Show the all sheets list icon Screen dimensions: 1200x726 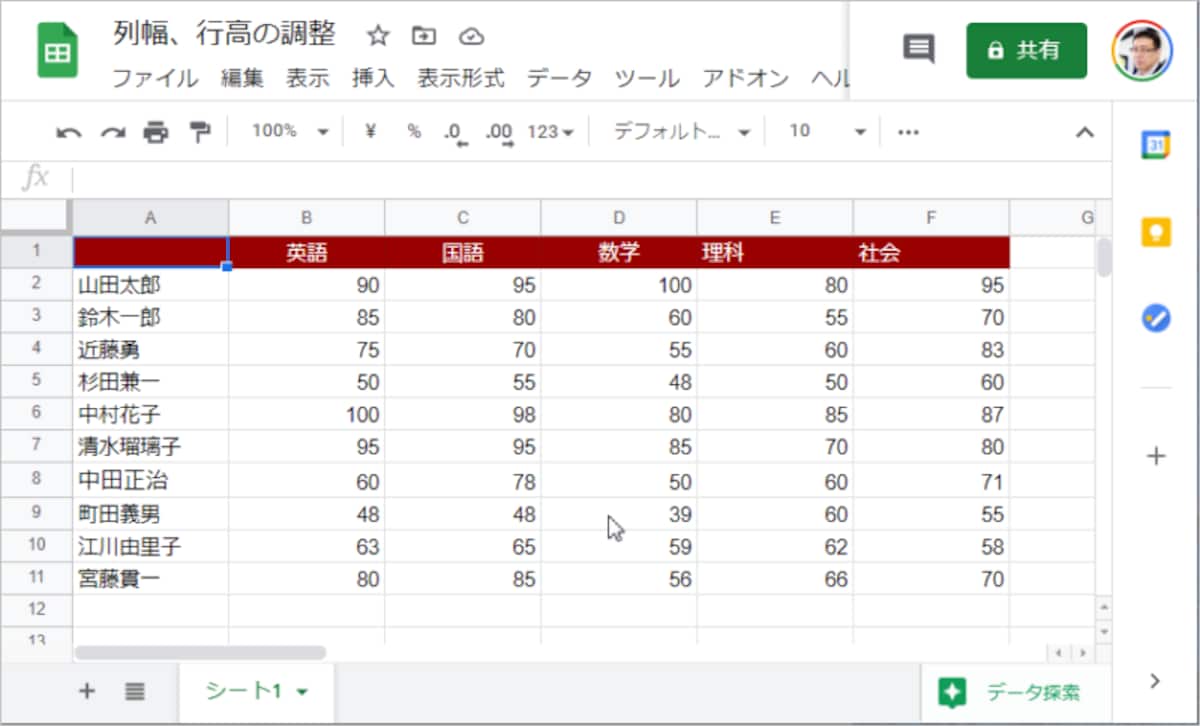tap(136, 691)
